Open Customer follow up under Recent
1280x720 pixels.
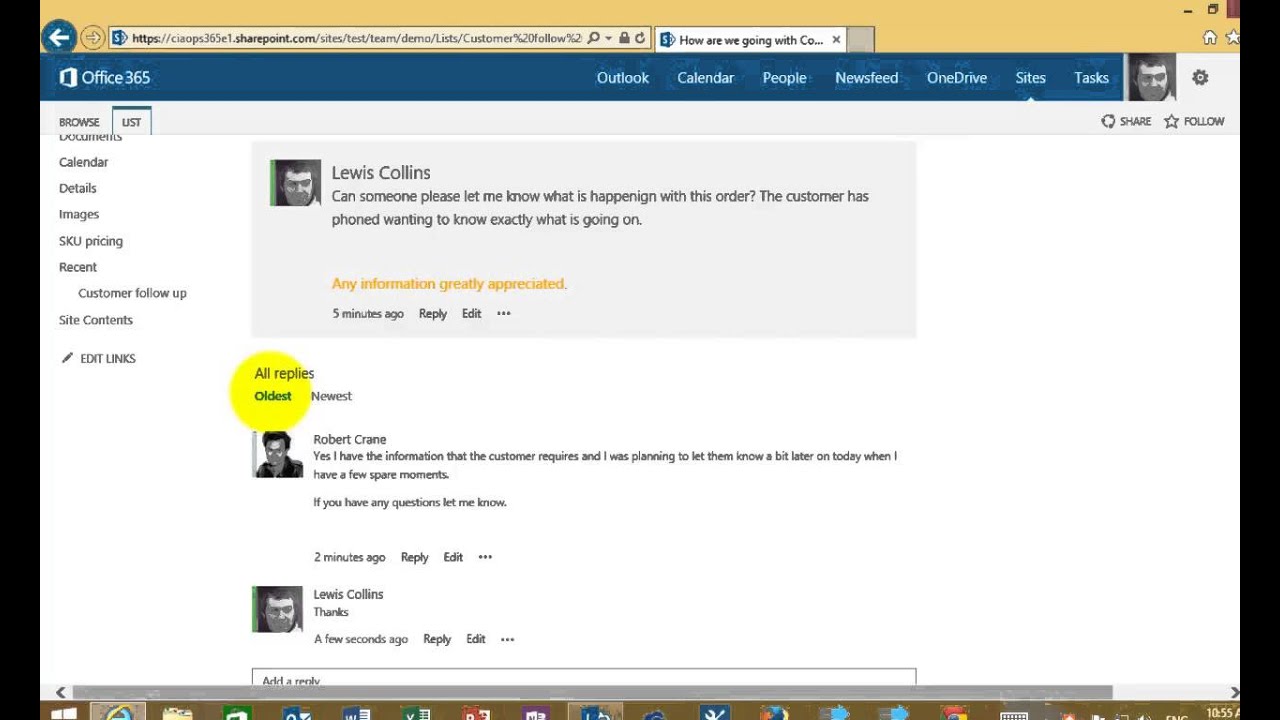(x=132, y=293)
